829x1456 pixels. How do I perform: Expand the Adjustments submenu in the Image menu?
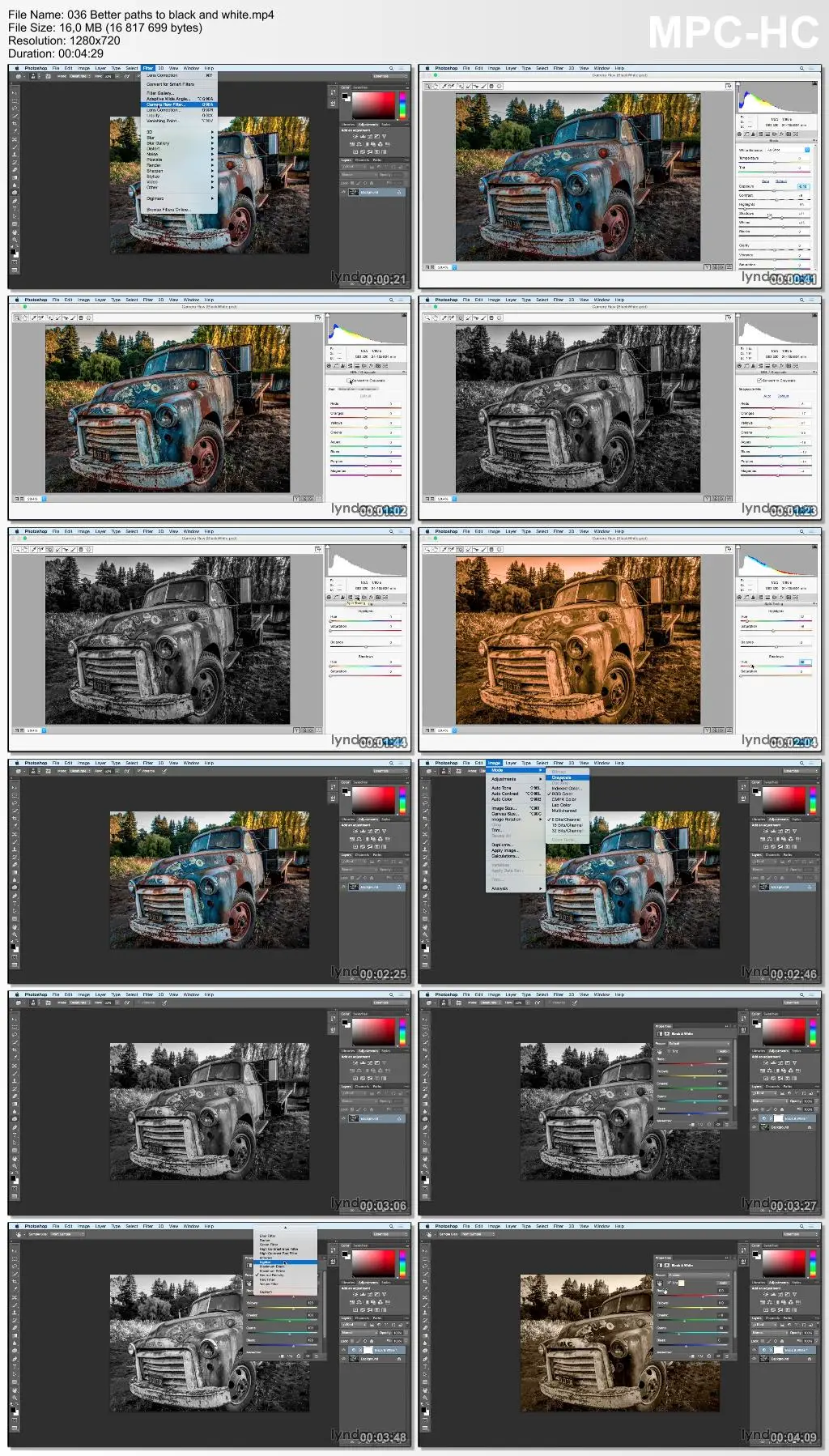[516, 779]
